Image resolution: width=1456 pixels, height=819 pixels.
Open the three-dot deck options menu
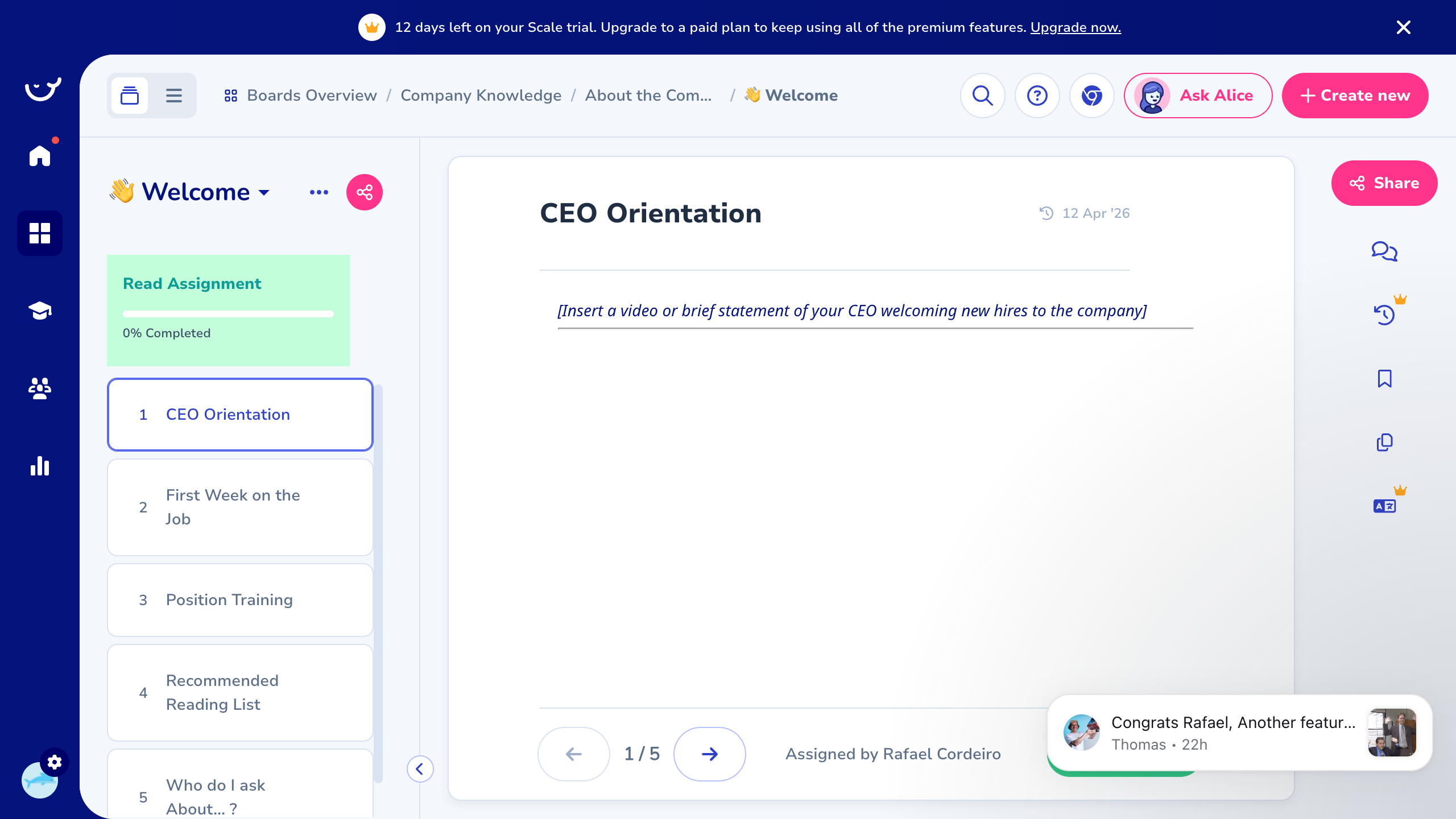point(318,192)
